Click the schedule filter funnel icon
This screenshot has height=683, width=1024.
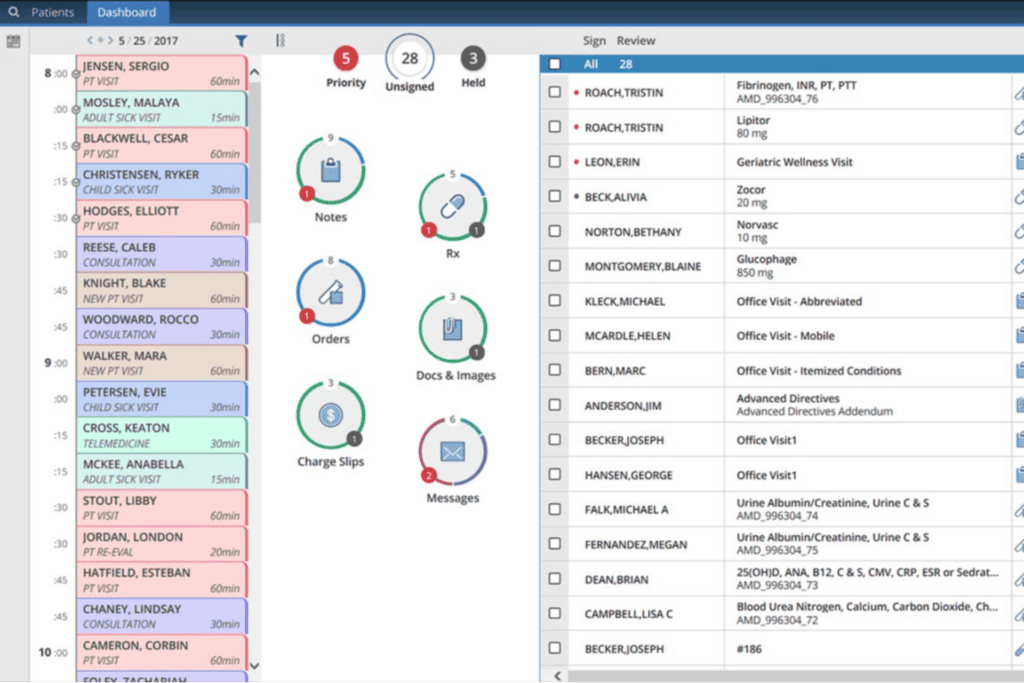[x=241, y=41]
